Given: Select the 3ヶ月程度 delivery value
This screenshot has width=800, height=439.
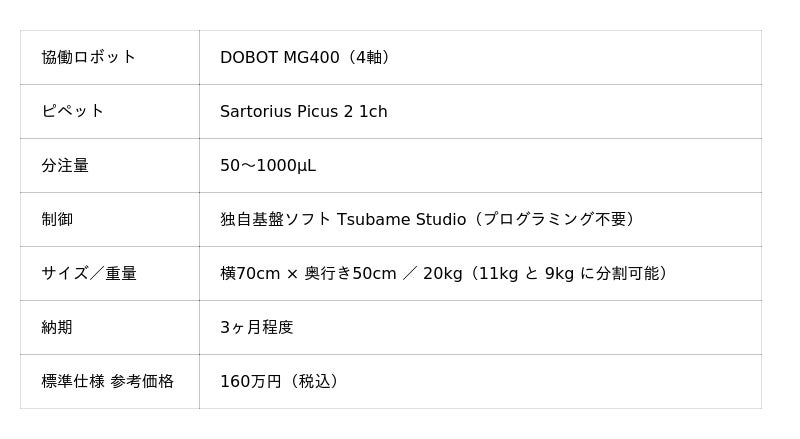Looking at the screenshot, I should [257, 327].
